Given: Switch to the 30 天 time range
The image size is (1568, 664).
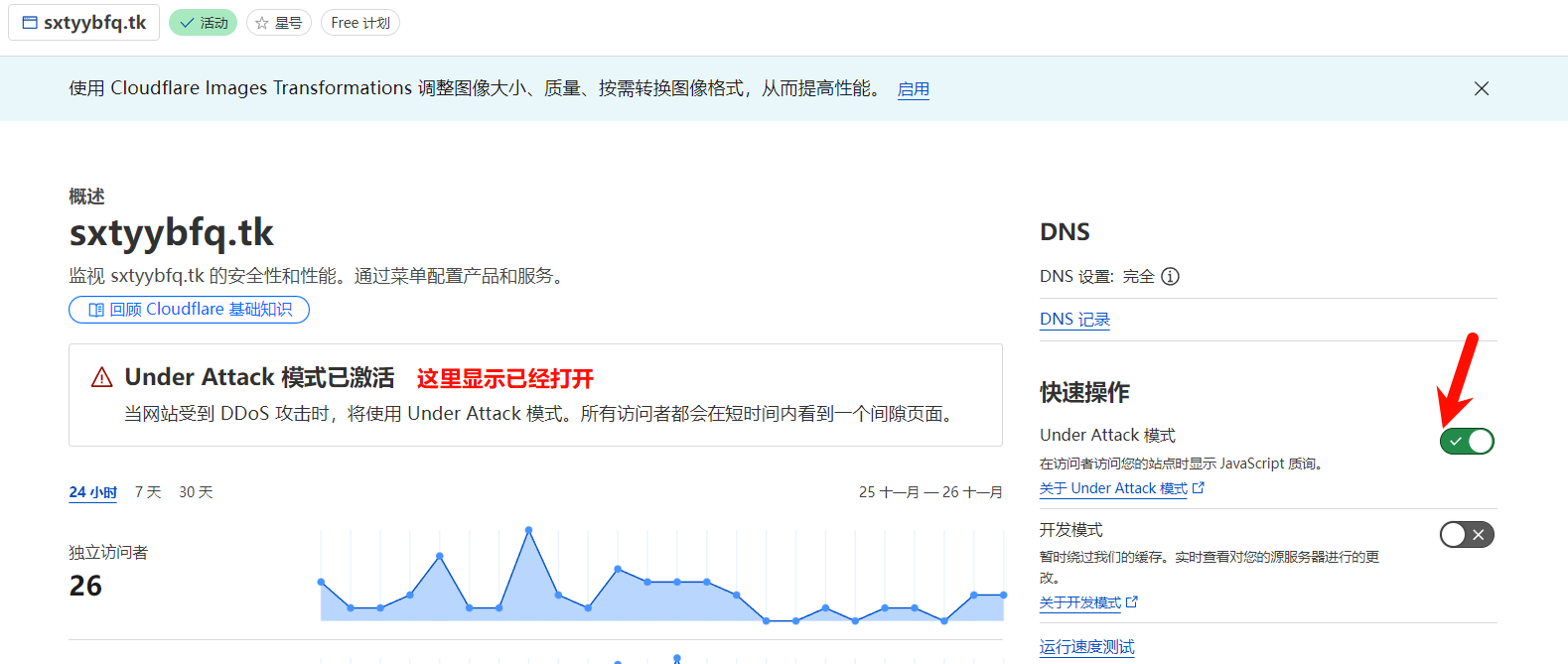Looking at the screenshot, I should [x=196, y=492].
